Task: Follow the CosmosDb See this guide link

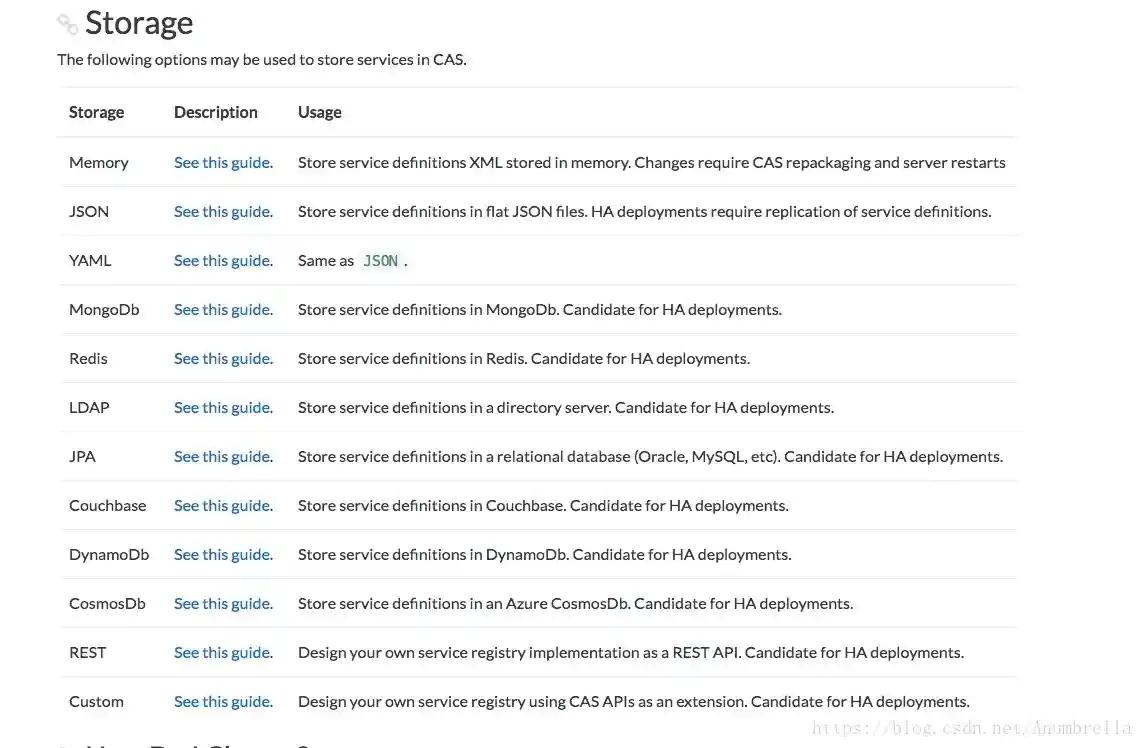Action: coord(222,603)
